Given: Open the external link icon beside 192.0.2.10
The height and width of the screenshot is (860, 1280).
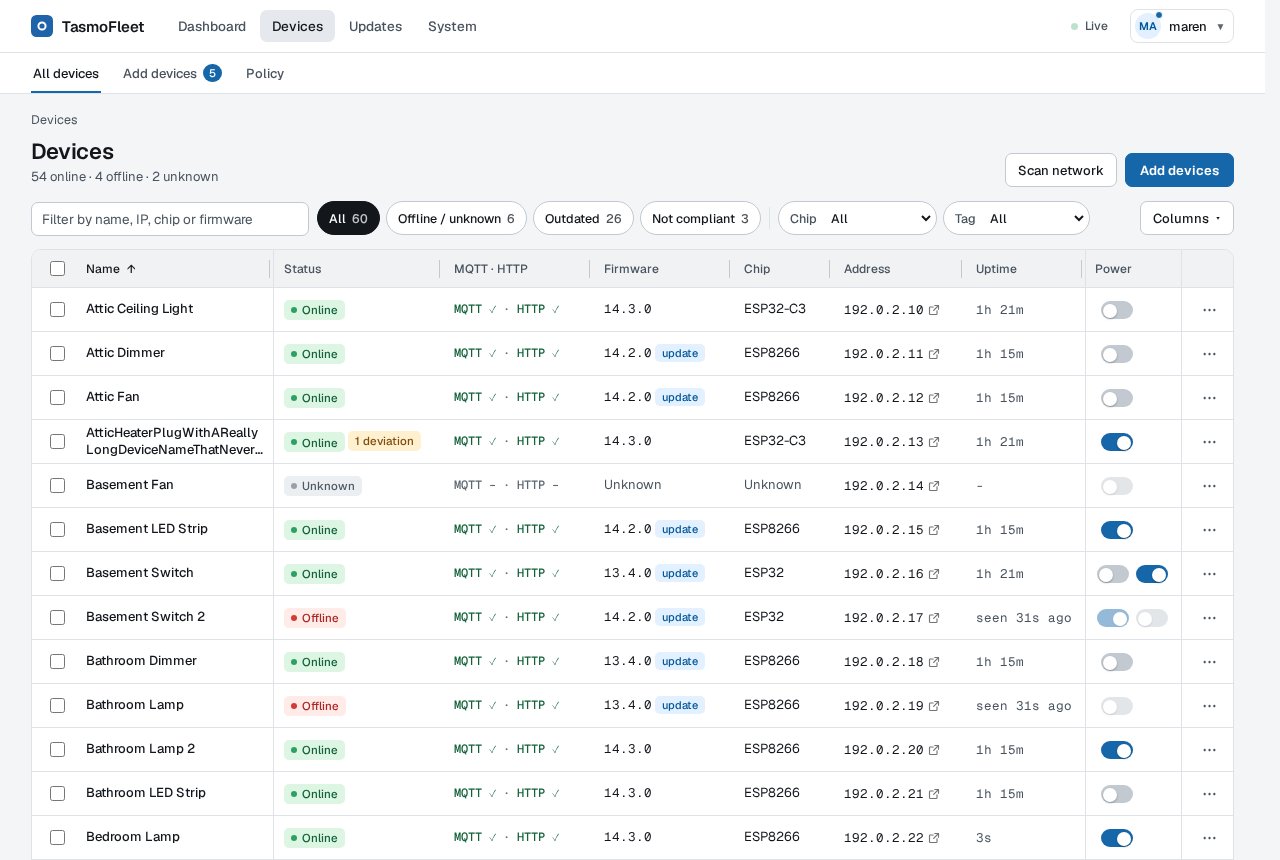Looking at the screenshot, I should point(934,310).
